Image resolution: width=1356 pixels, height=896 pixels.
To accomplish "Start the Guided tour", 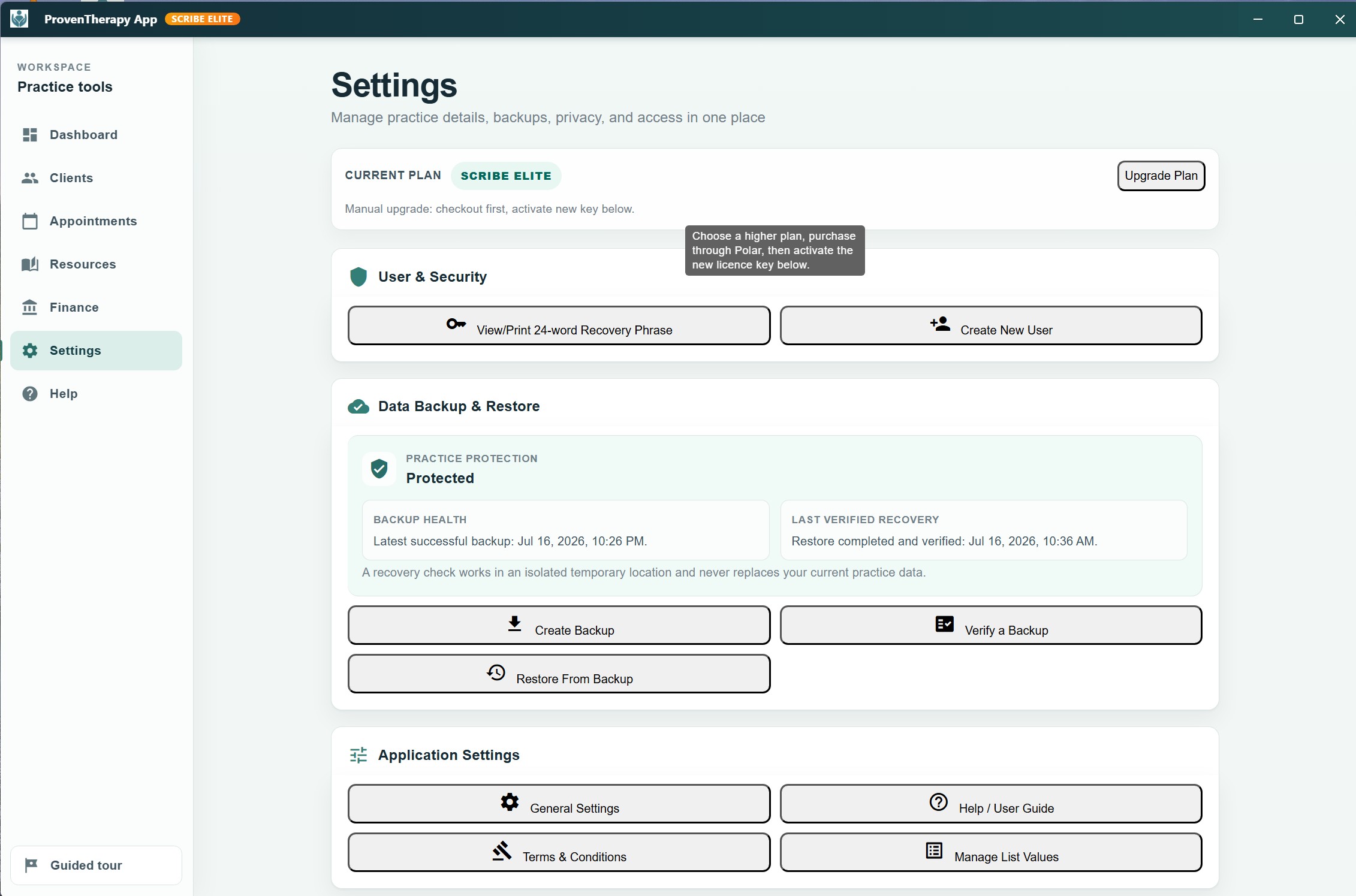I will [x=96, y=865].
